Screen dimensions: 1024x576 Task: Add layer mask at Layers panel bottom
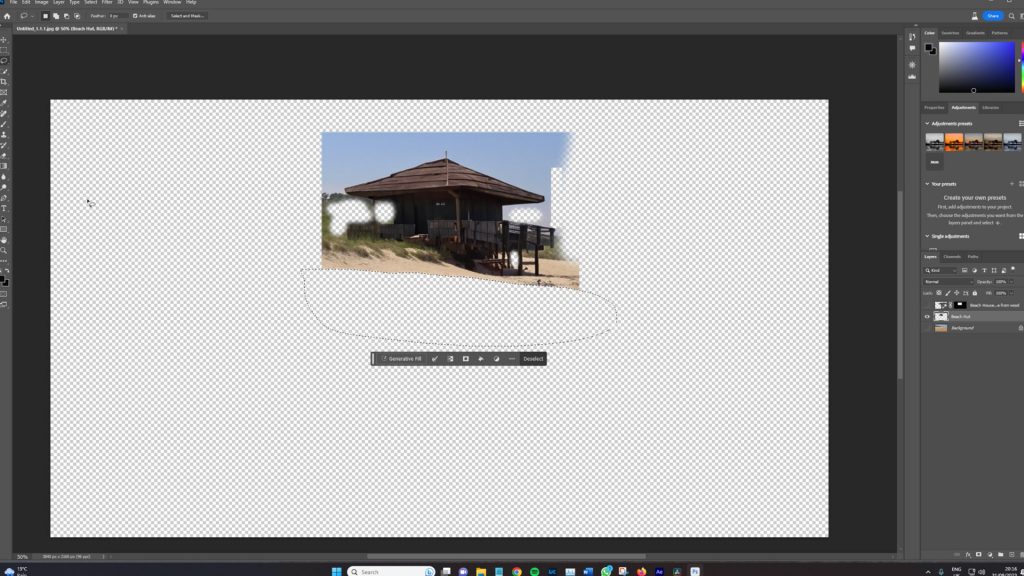978,554
